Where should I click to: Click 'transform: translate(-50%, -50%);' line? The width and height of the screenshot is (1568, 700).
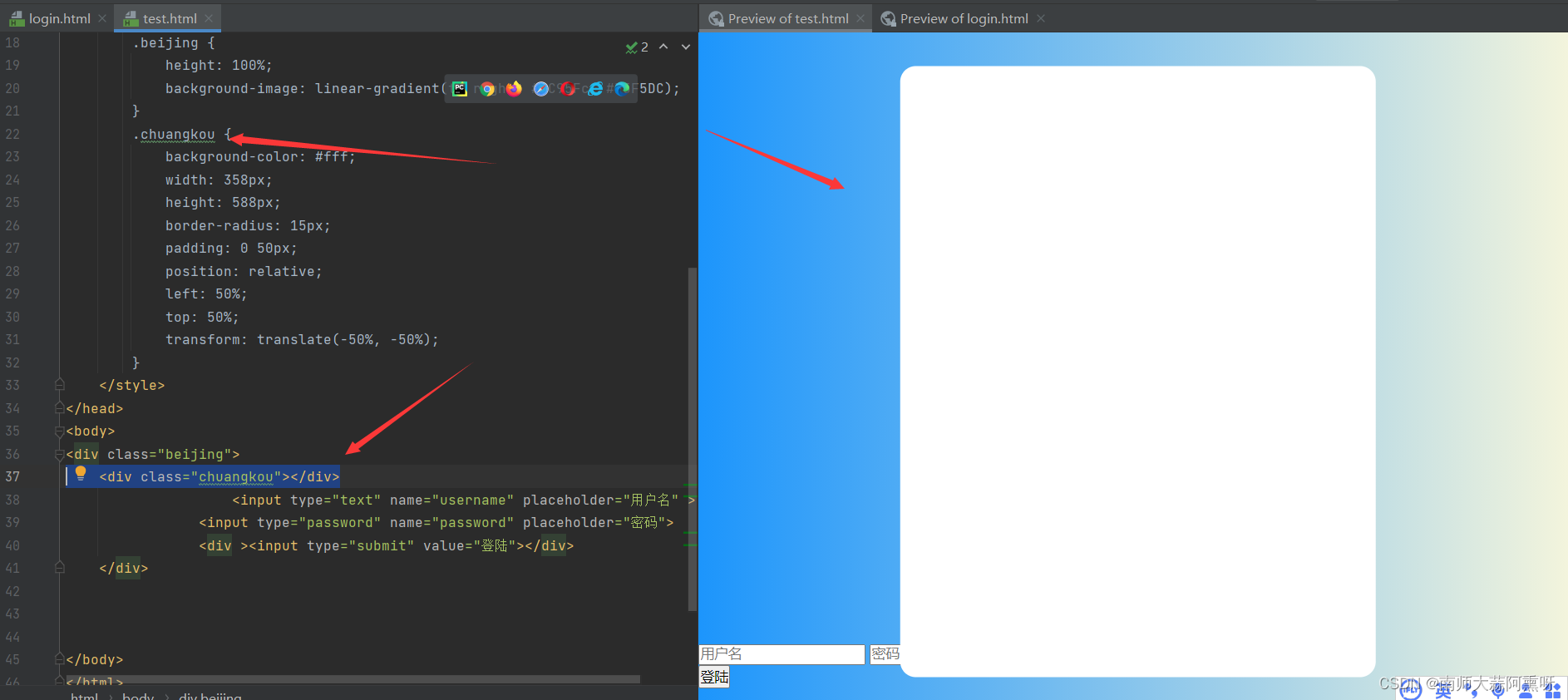[302, 340]
